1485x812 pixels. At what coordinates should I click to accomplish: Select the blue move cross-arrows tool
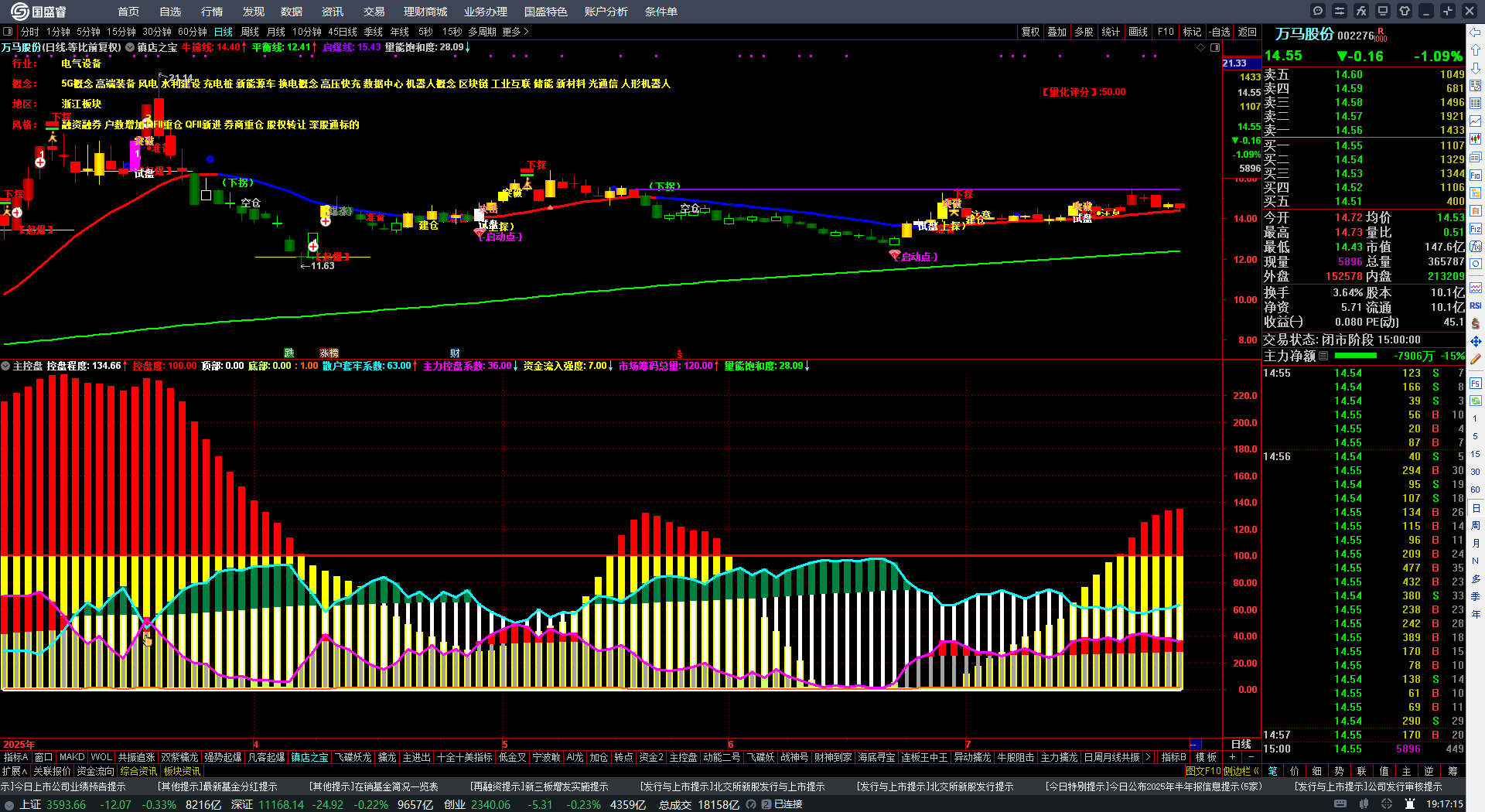1476,341
